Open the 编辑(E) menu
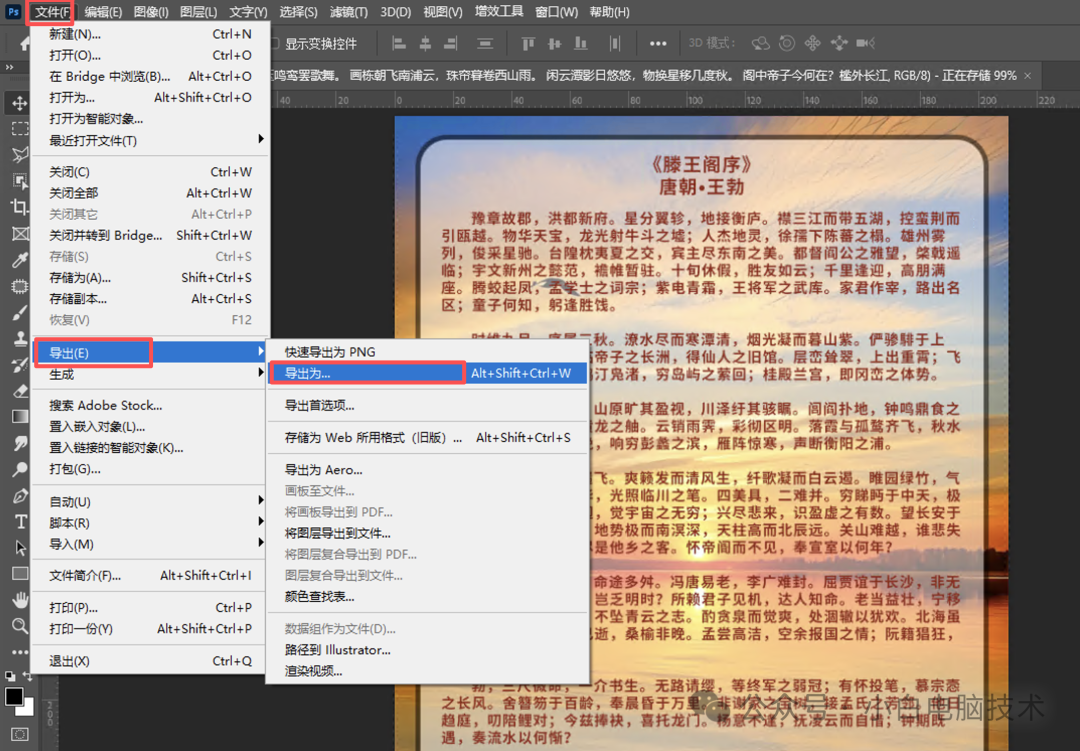Image resolution: width=1080 pixels, height=751 pixels. click(103, 12)
